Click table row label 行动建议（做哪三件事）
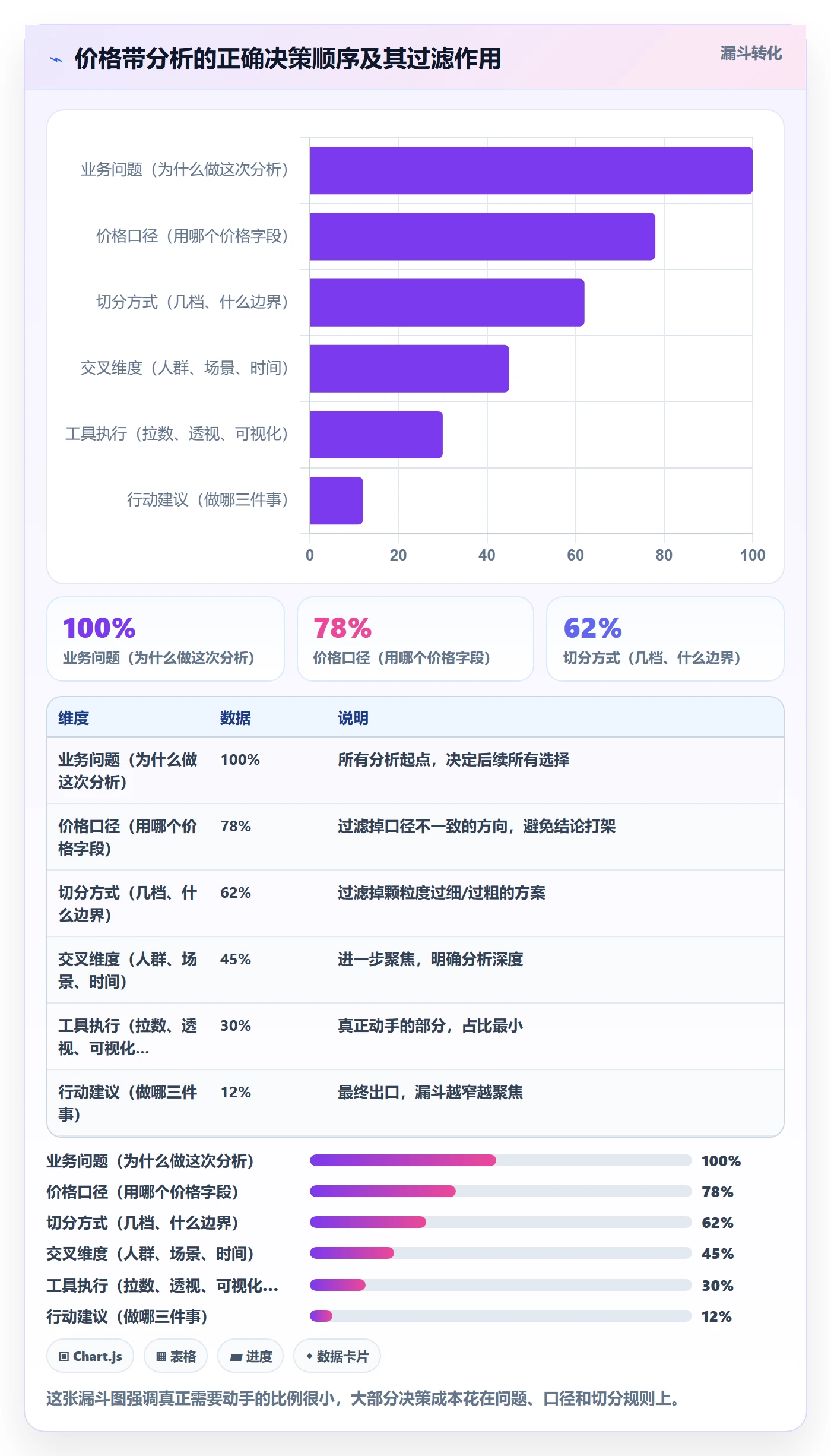This screenshot has width=831, height=1456. click(x=128, y=1103)
